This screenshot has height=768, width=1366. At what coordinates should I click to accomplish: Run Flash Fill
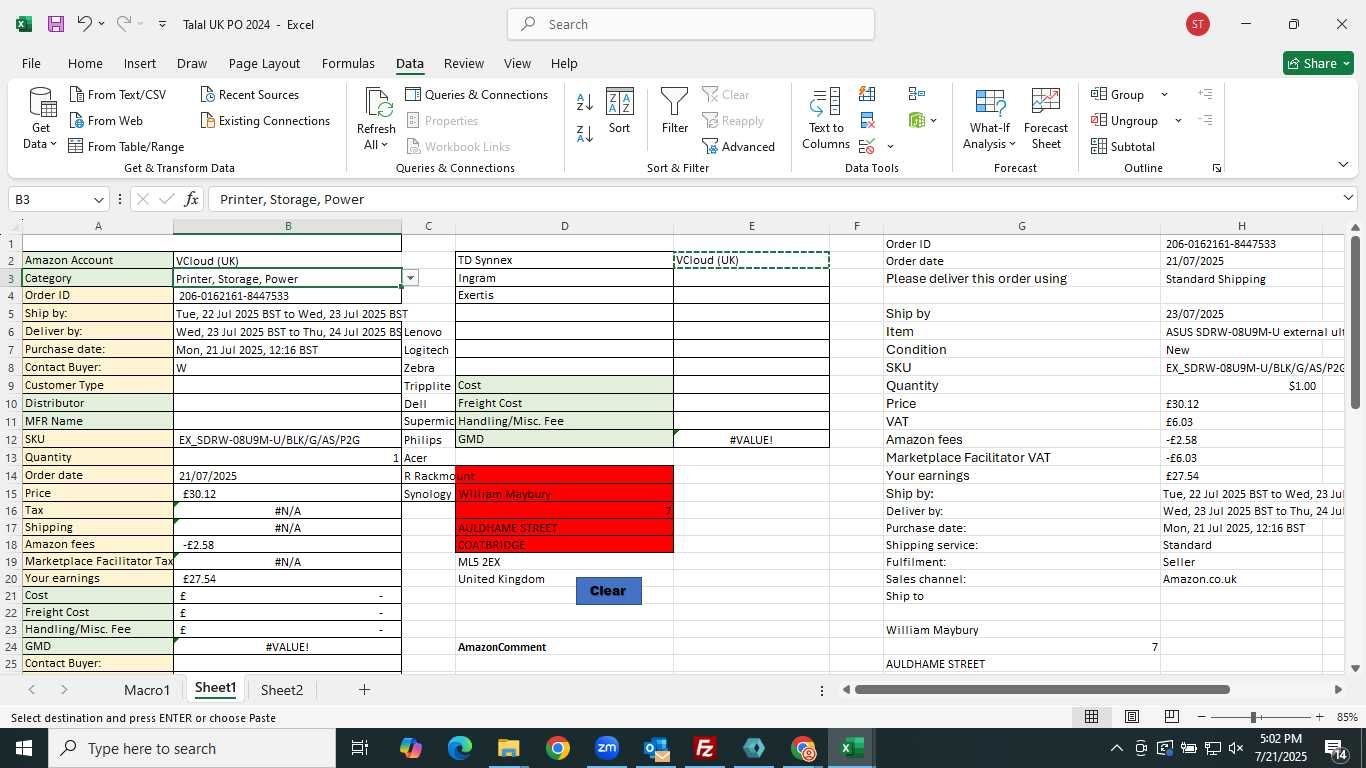coord(867,94)
